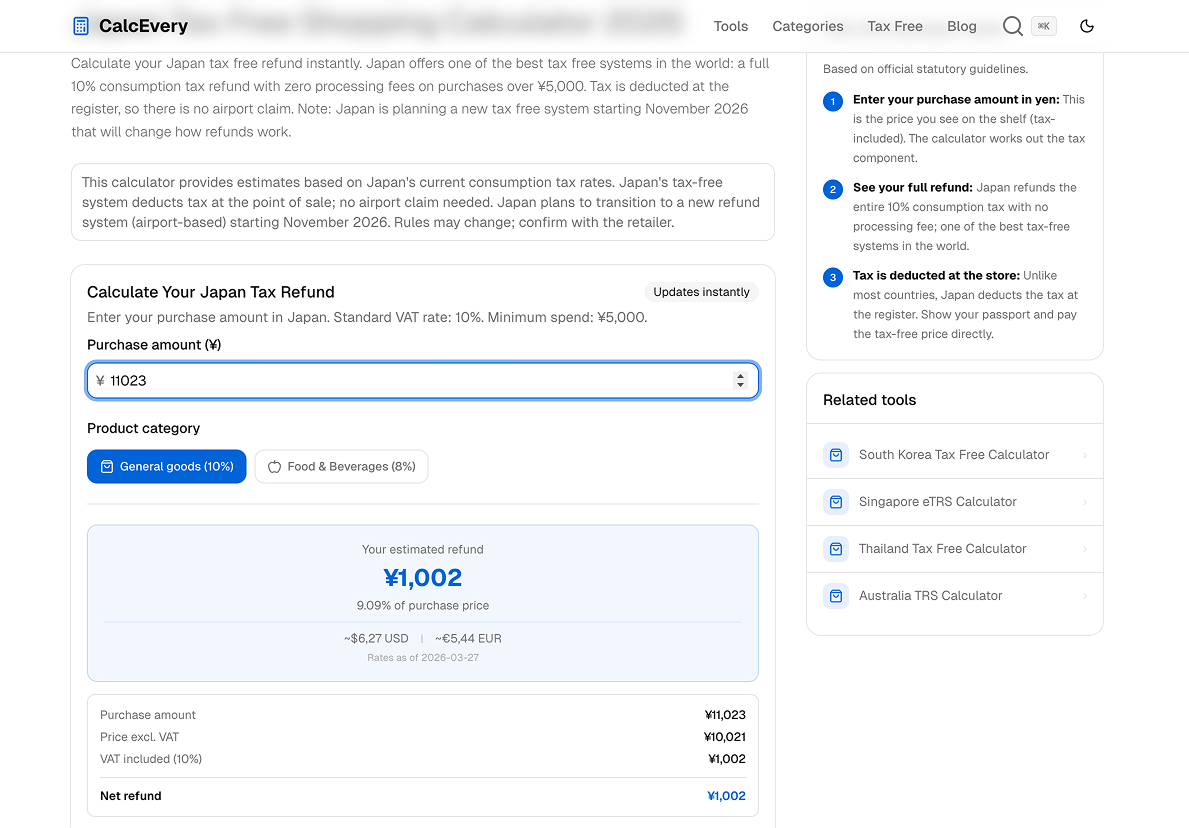This screenshot has width=1189, height=828.
Task: Select Food & Beverages (8%) category
Action: 341,466
